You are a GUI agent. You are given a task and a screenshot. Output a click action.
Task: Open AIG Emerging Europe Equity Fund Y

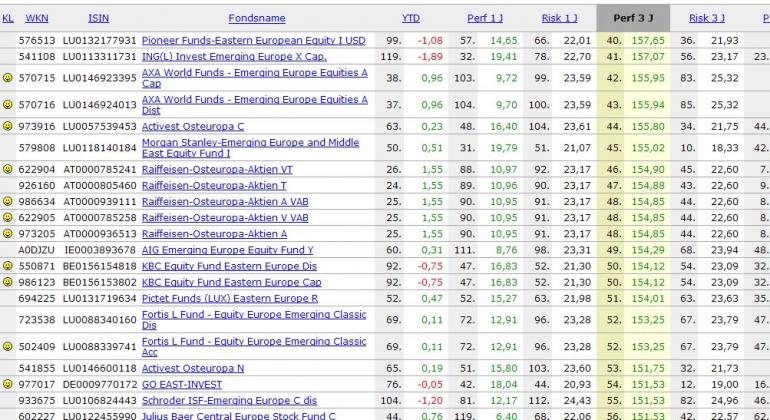(227, 250)
